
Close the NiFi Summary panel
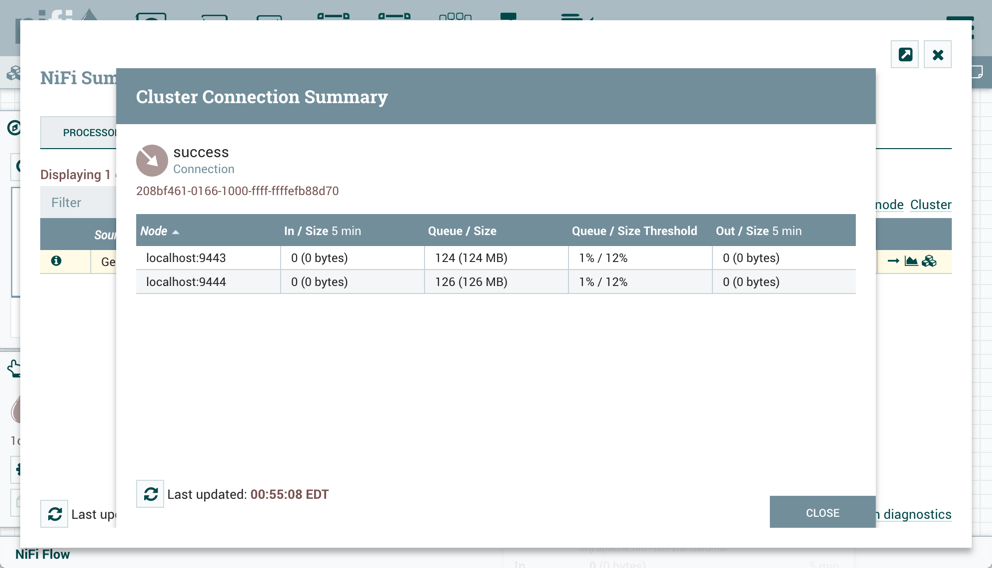click(x=938, y=55)
